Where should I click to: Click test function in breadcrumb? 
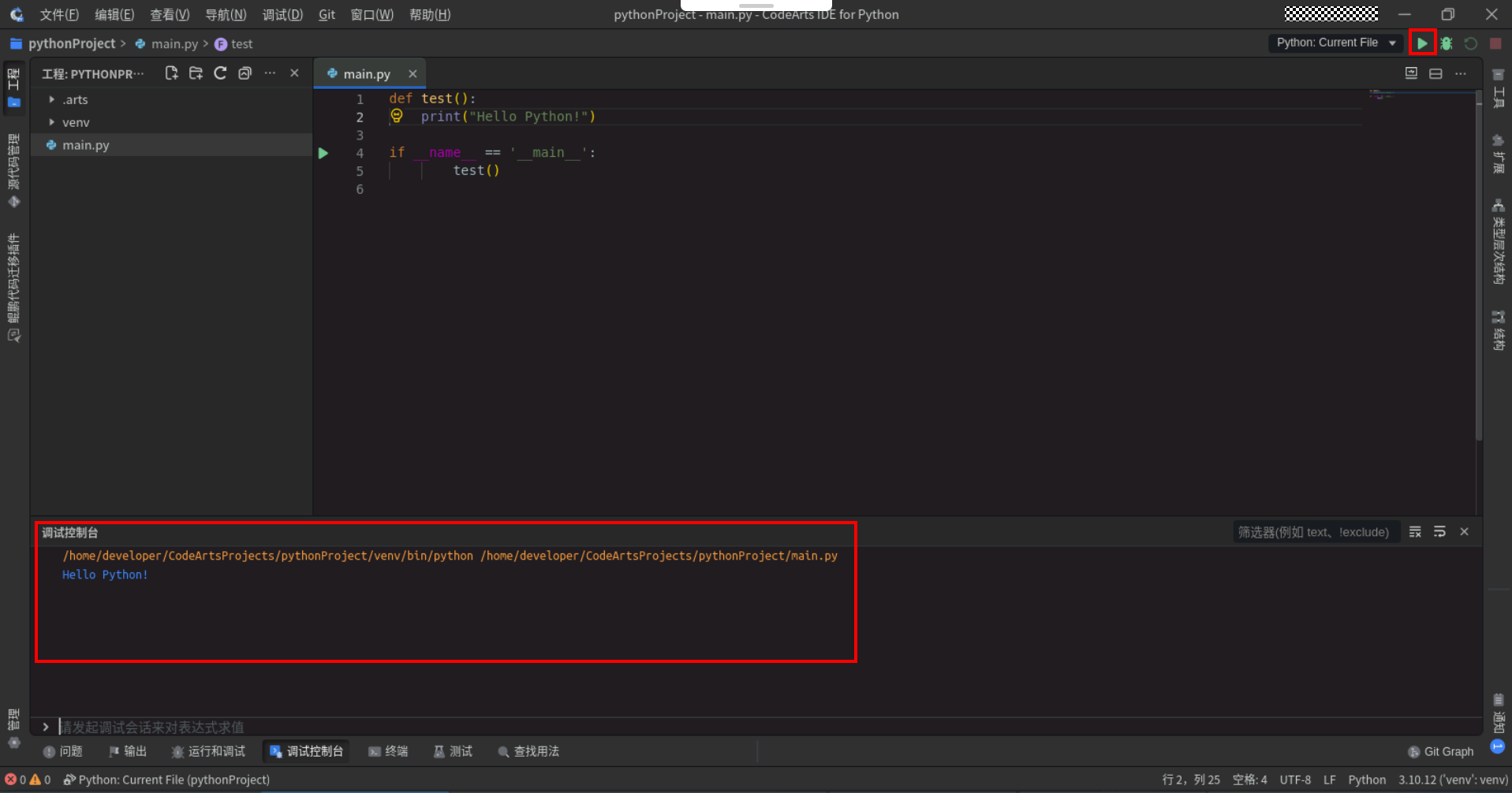point(241,43)
